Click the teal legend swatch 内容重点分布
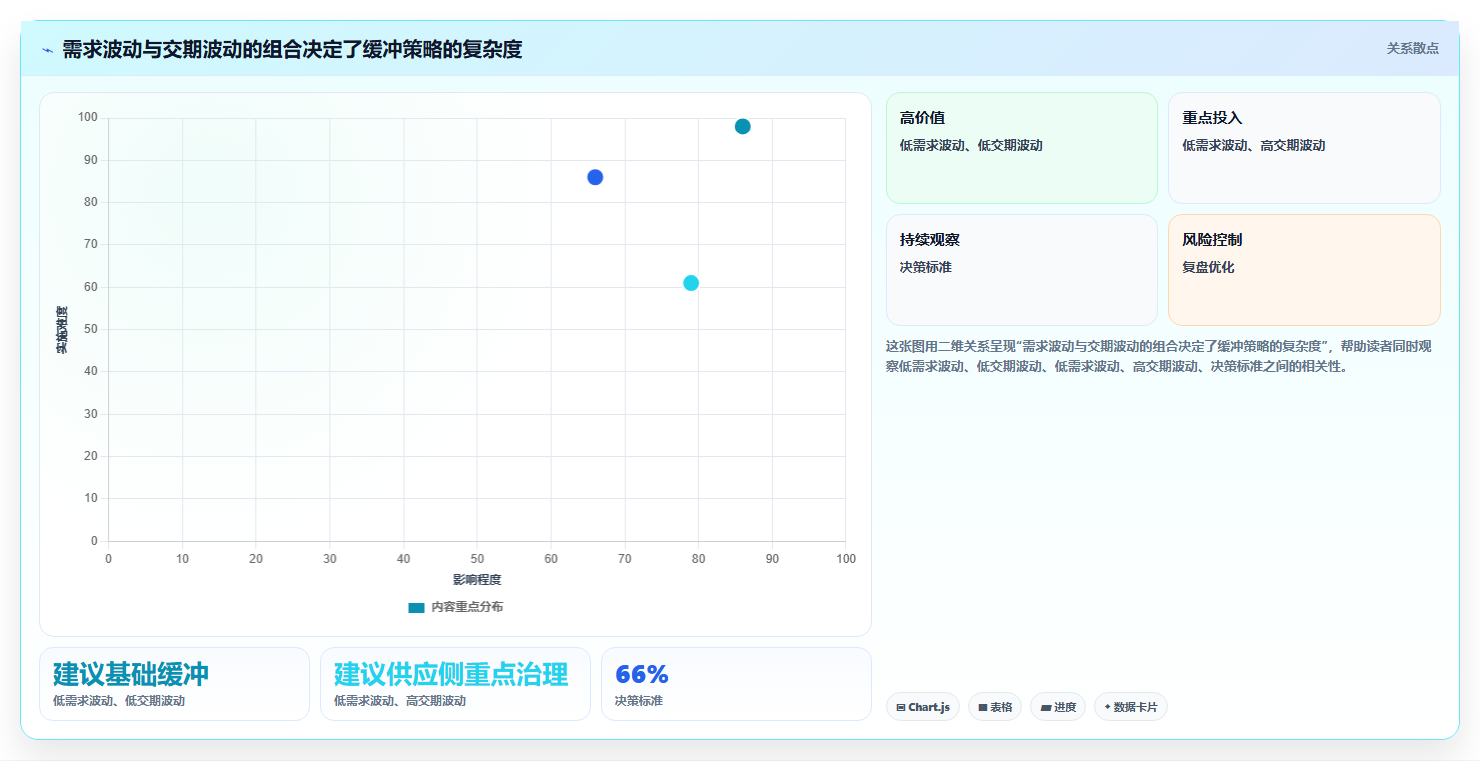The width and height of the screenshot is (1480, 761). (416, 608)
